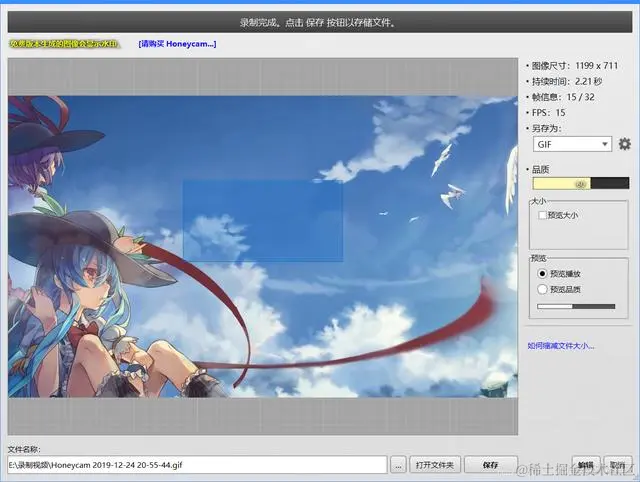Click the yellow 免费版本 watermark notice text

pos(64,44)
